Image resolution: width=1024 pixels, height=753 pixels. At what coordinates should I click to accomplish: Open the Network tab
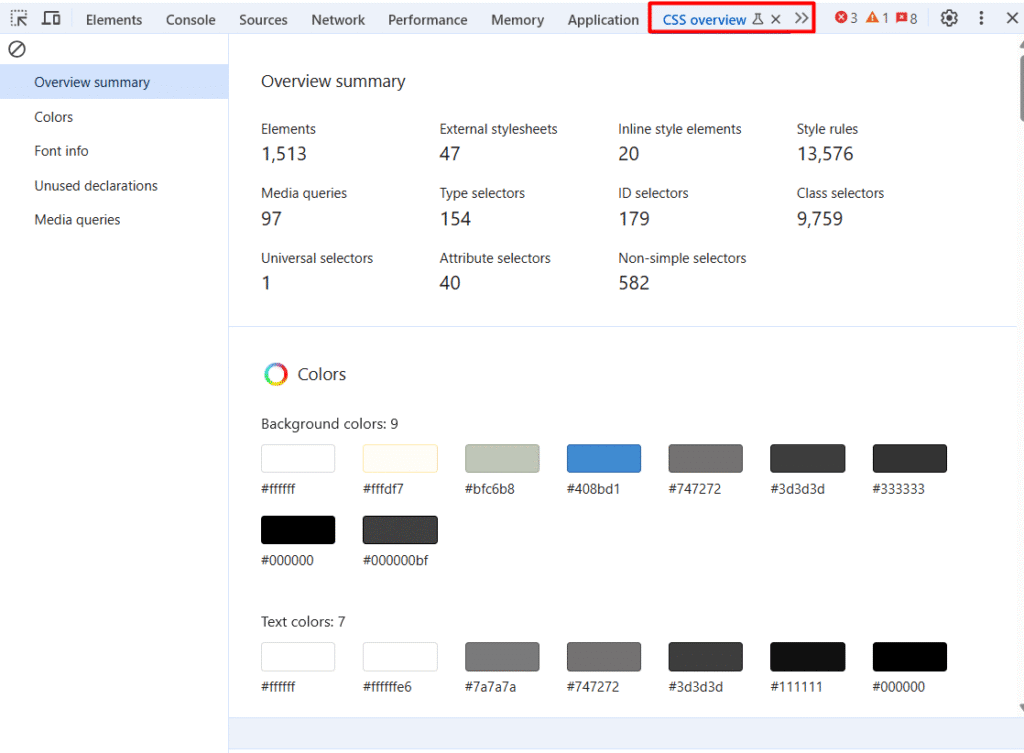click(338, 20)
